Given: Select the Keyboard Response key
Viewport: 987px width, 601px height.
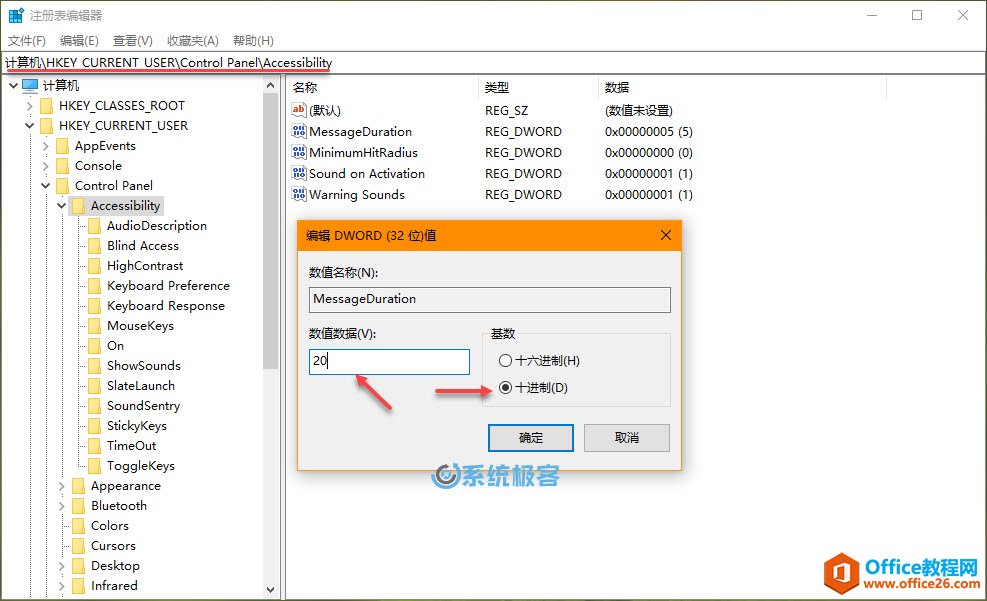Looking at the screenshot, I should coord(166,306).
